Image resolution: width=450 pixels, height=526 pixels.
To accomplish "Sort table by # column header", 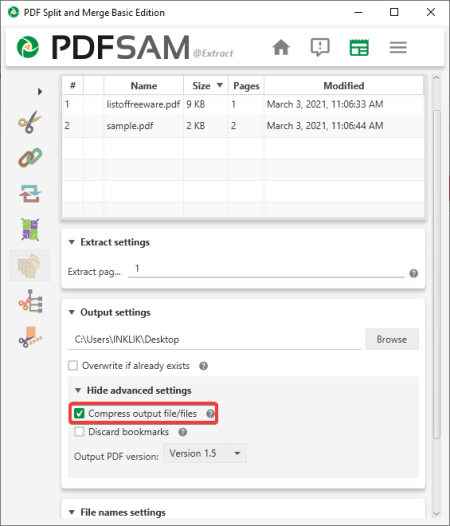I will (x=72, y=86).
